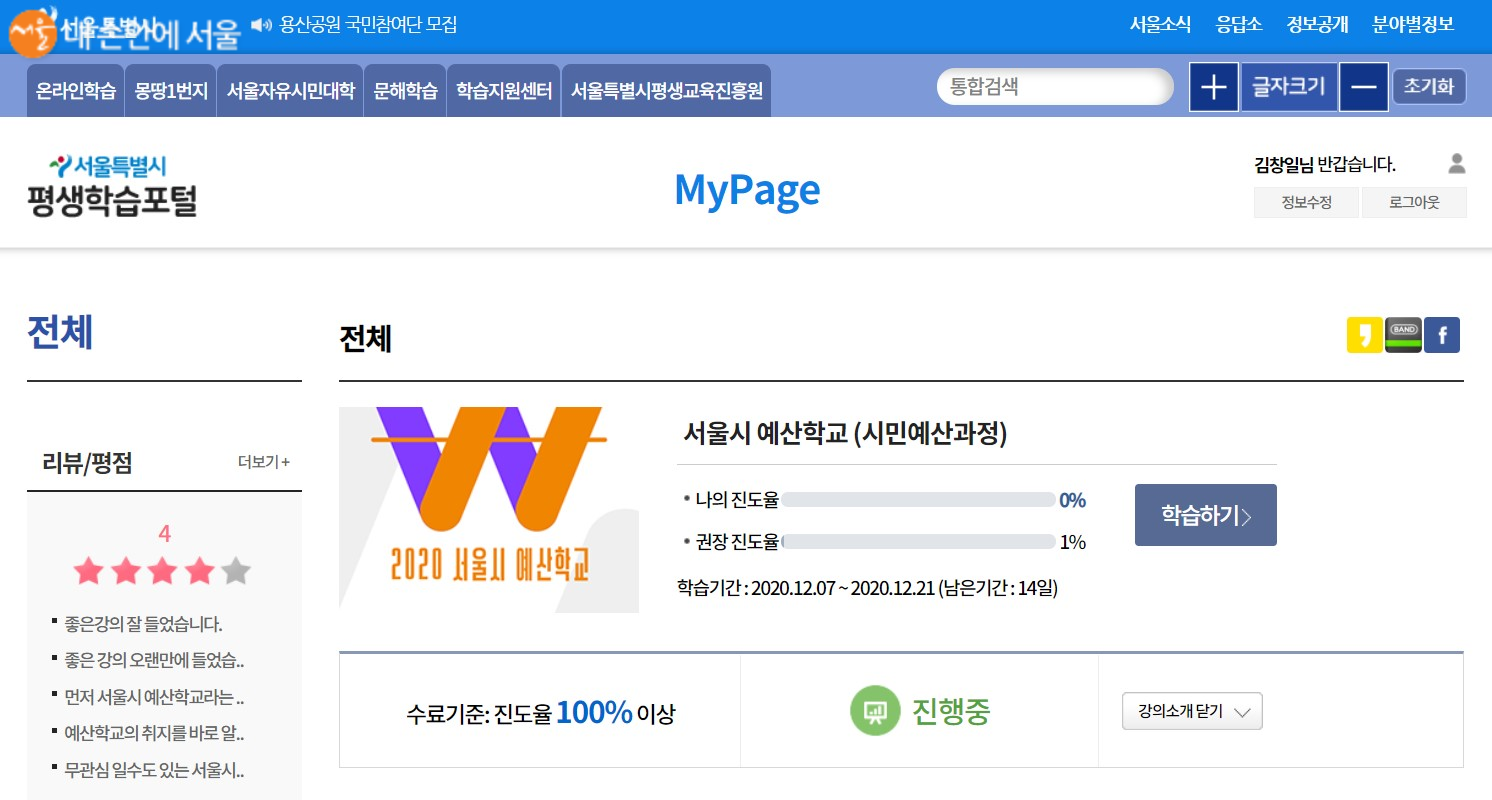
Task: Click the green 진행중 status icon
Action: 875,711
